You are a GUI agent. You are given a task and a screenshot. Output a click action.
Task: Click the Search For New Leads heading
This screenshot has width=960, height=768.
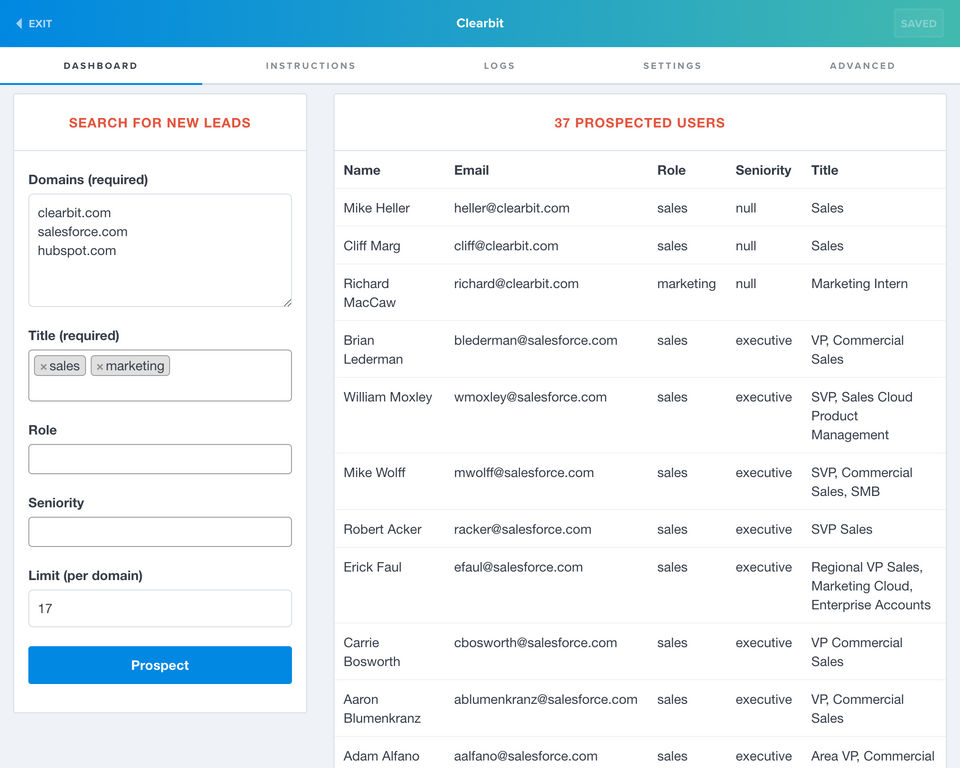(160, 122)
